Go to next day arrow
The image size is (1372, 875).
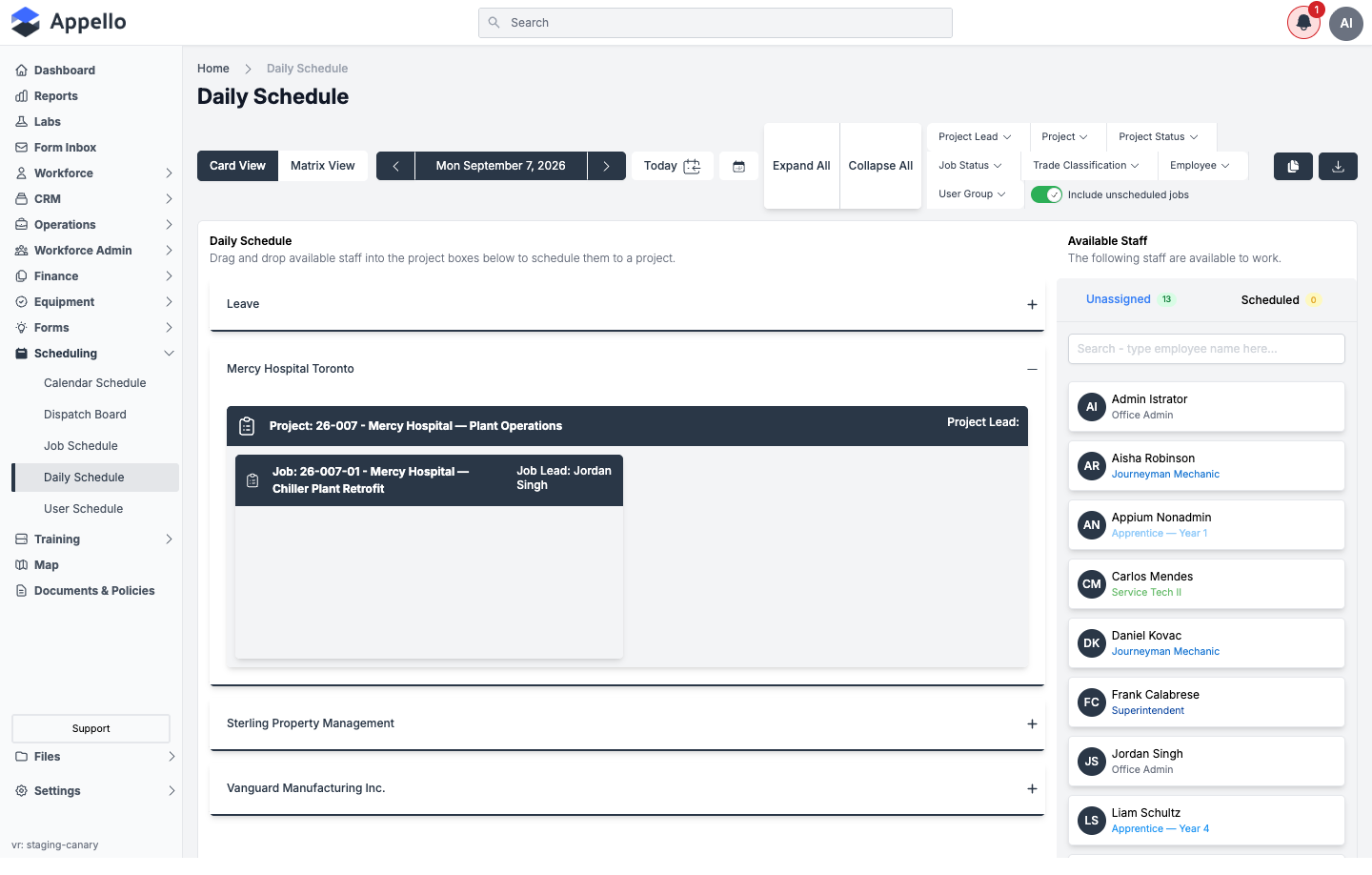606,166
